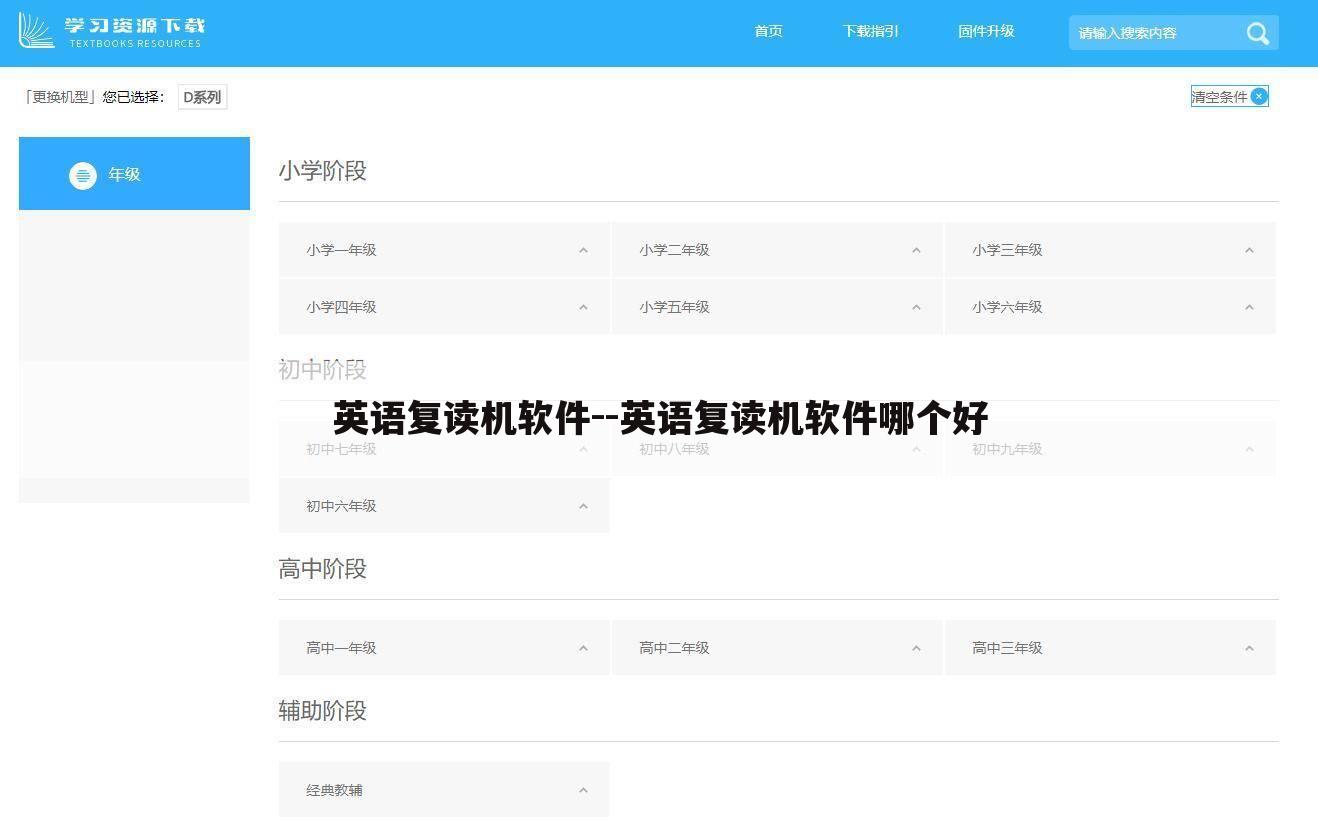Expand the 高中二年级 chevron
This screenshot has height=839, width=1318.
916,648
